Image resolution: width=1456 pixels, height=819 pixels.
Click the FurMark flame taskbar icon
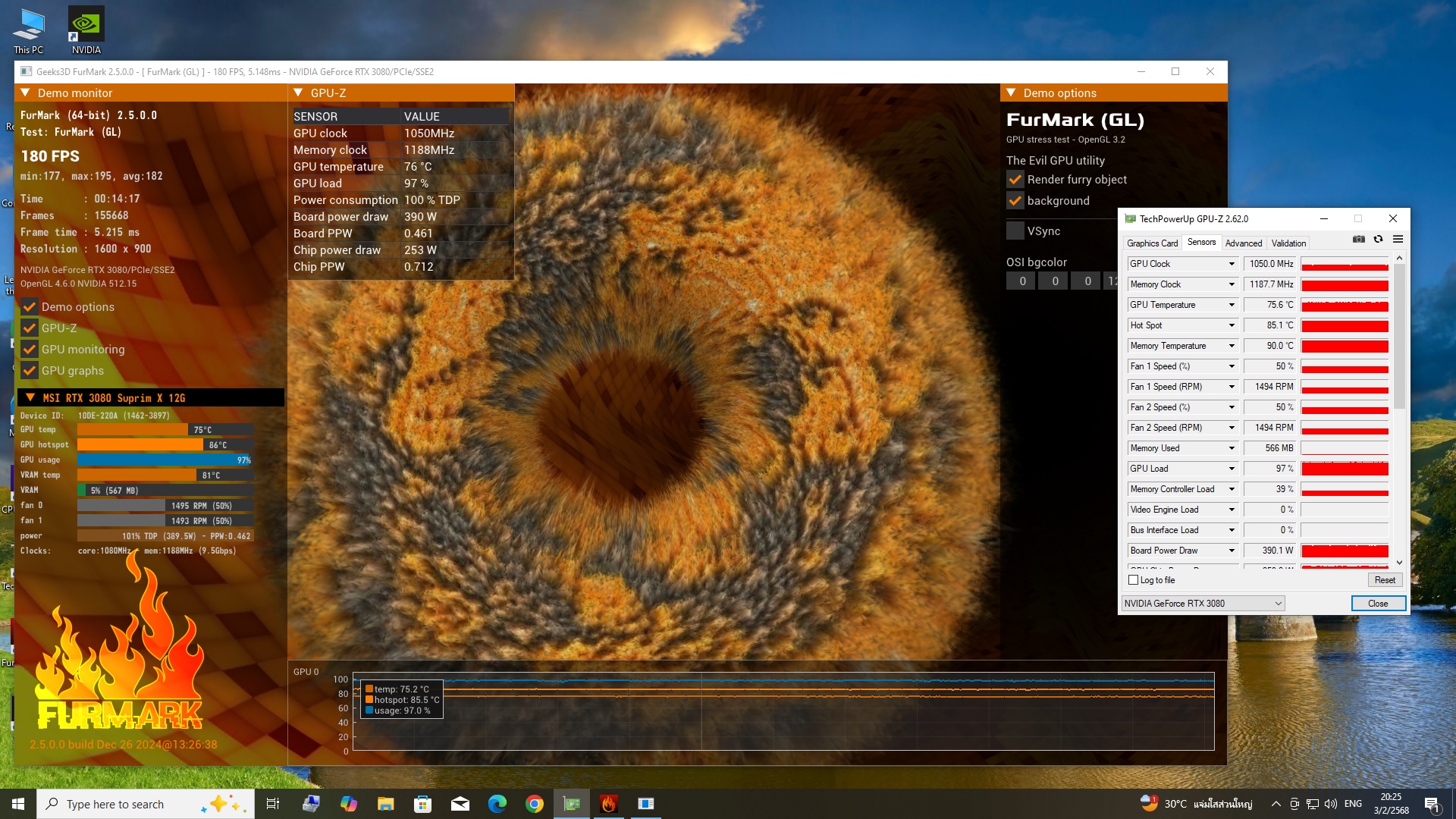coord(608,804)
